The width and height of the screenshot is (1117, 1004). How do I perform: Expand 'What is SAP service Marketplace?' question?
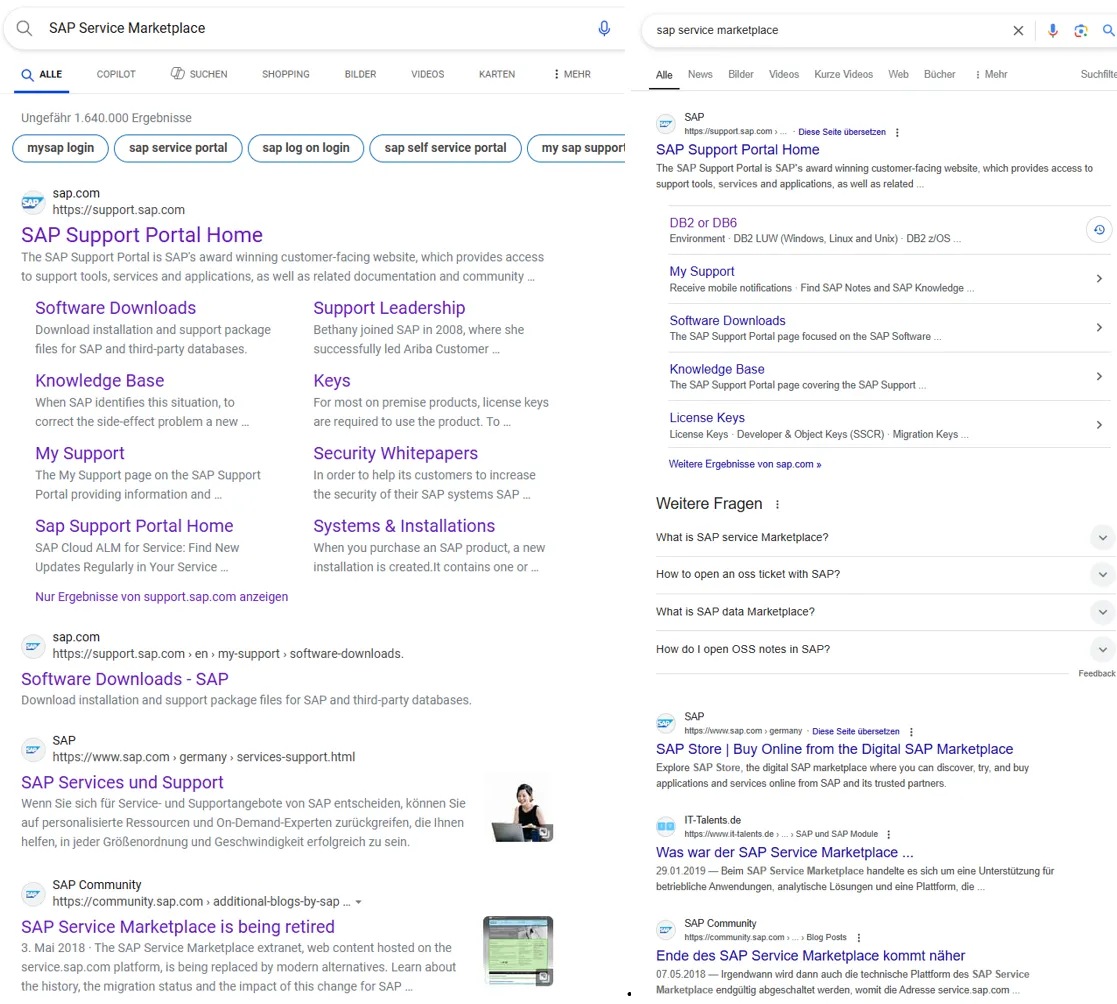click(x=1101, y=538)
